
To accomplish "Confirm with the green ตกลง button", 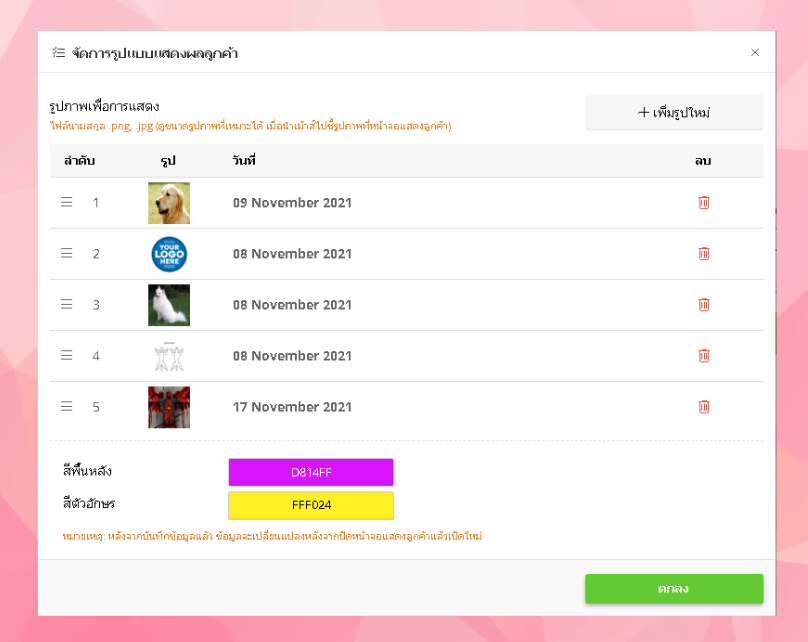I will point(674,588).
